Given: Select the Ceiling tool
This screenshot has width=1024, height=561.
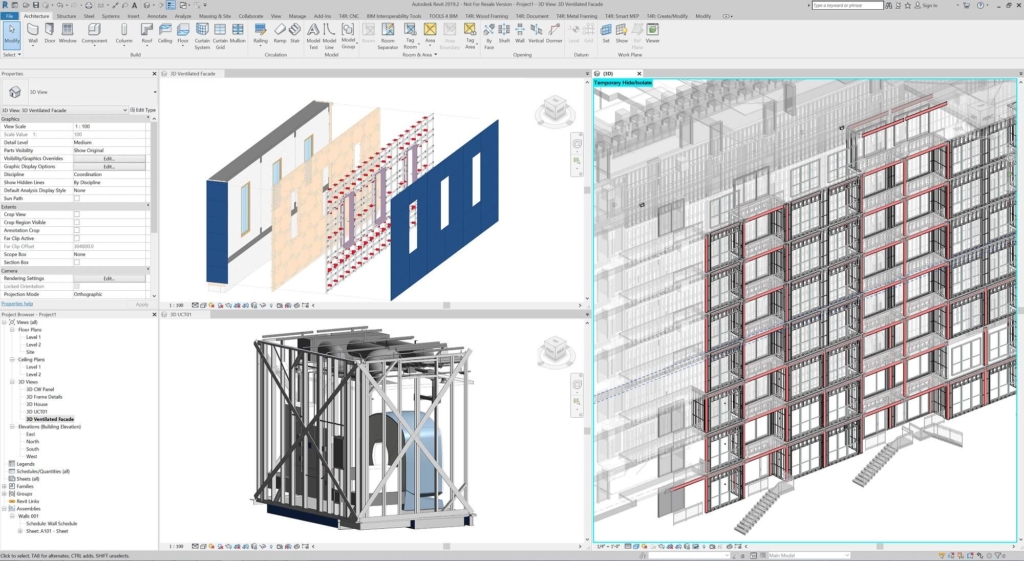Looking at the screenshot, I should click(x=165, y=33).
